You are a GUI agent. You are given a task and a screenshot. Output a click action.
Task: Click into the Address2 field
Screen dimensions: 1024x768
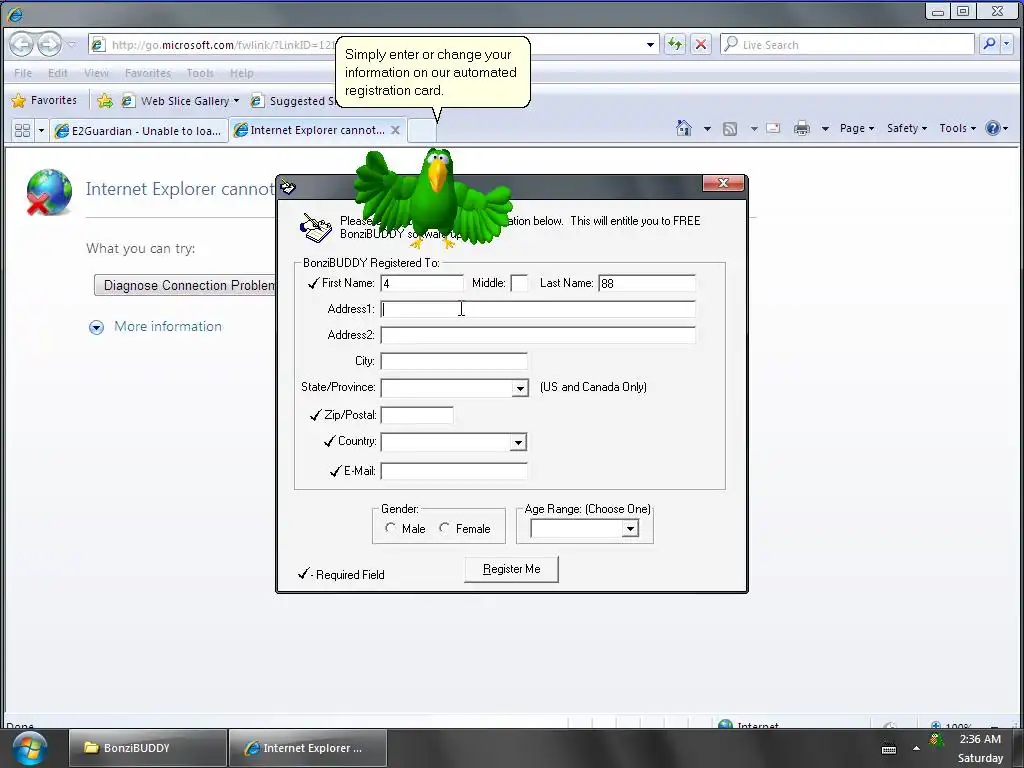tap(538, 335)
